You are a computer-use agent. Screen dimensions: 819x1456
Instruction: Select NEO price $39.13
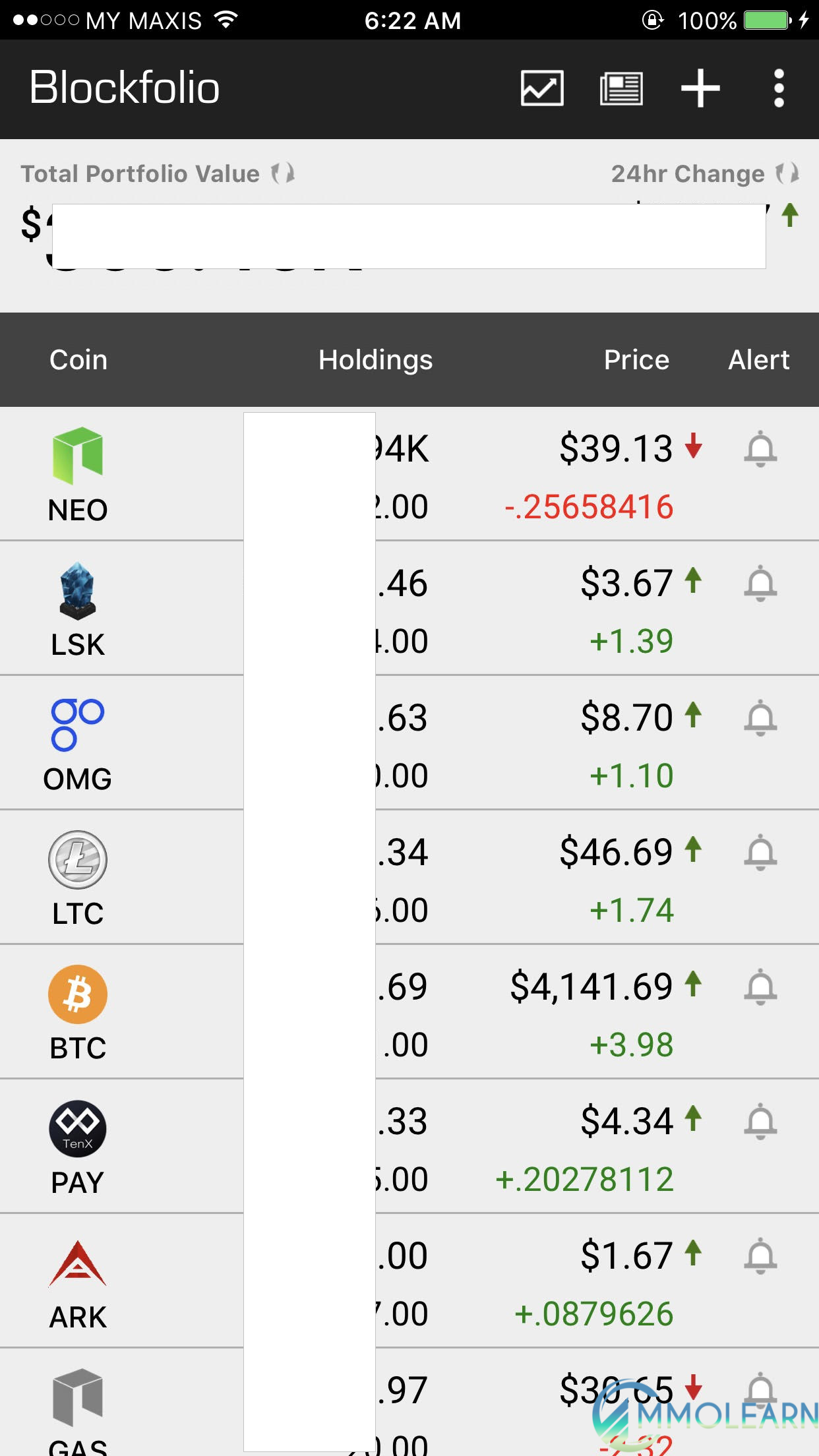click(x=616, y=448)
